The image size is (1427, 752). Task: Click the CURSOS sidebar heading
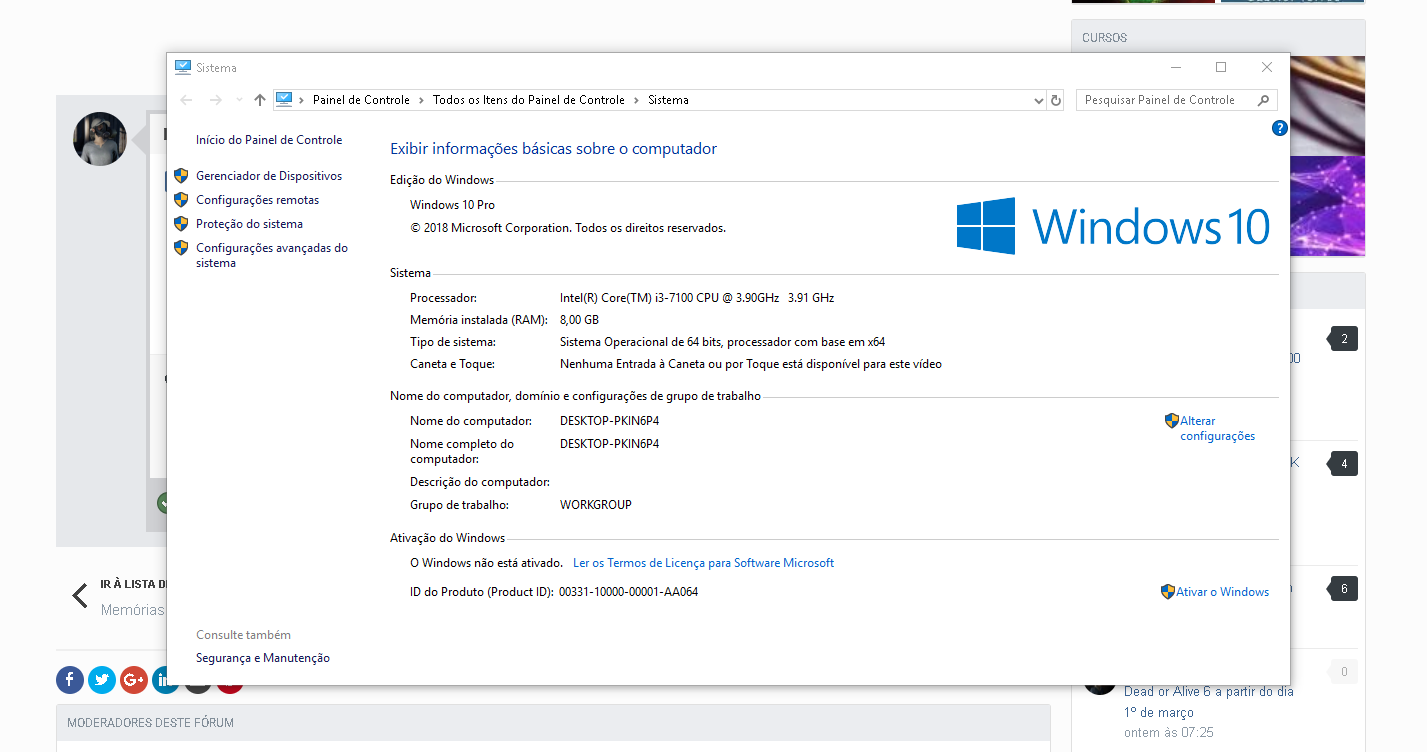point(1104,38)
